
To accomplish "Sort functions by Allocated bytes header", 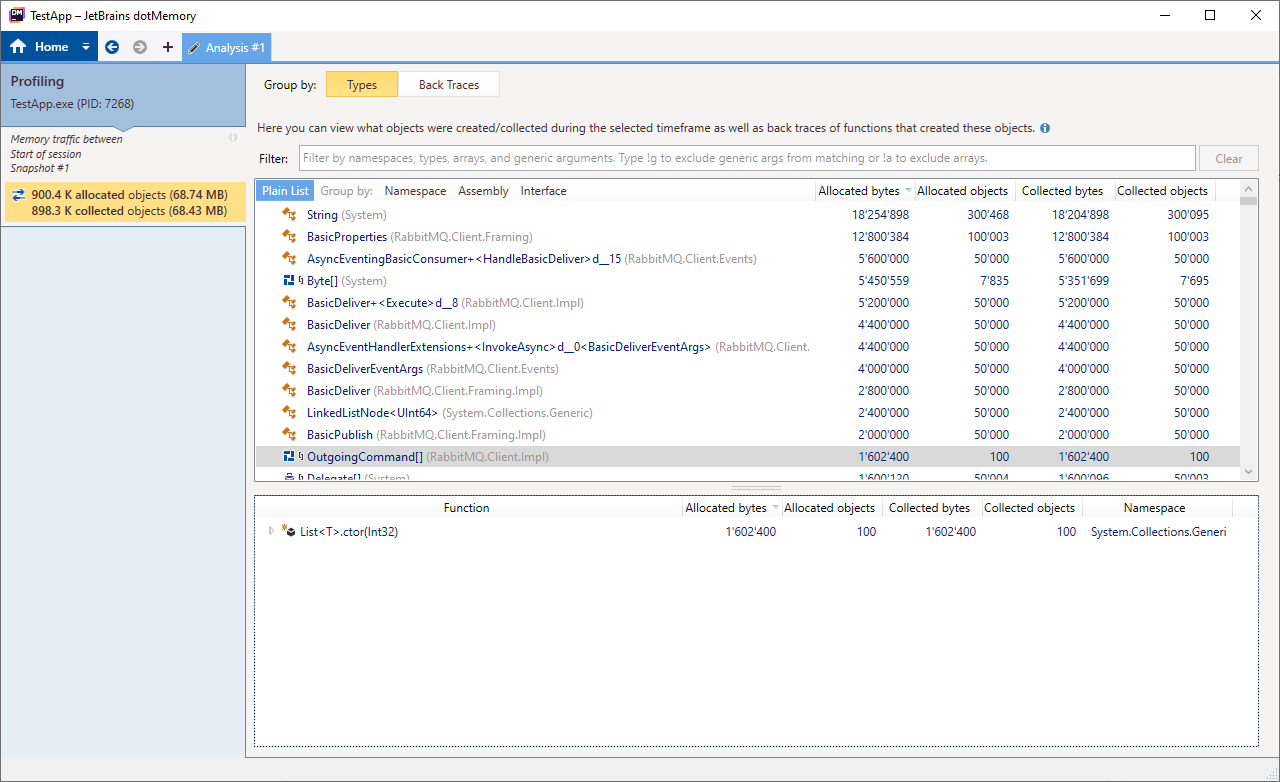I will click(x=731, y=508).
